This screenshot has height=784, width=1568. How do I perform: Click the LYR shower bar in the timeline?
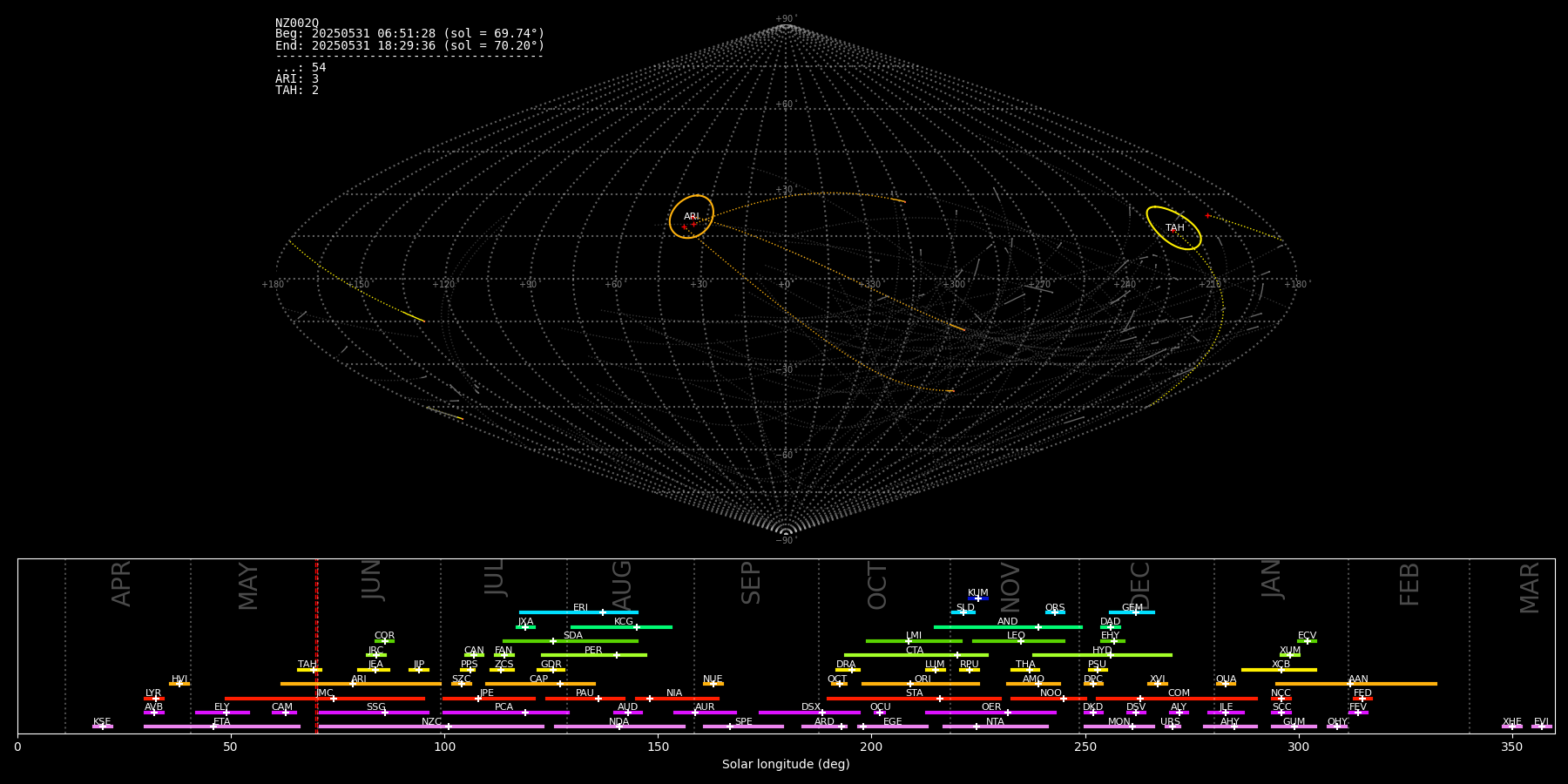tap(154, 699)
